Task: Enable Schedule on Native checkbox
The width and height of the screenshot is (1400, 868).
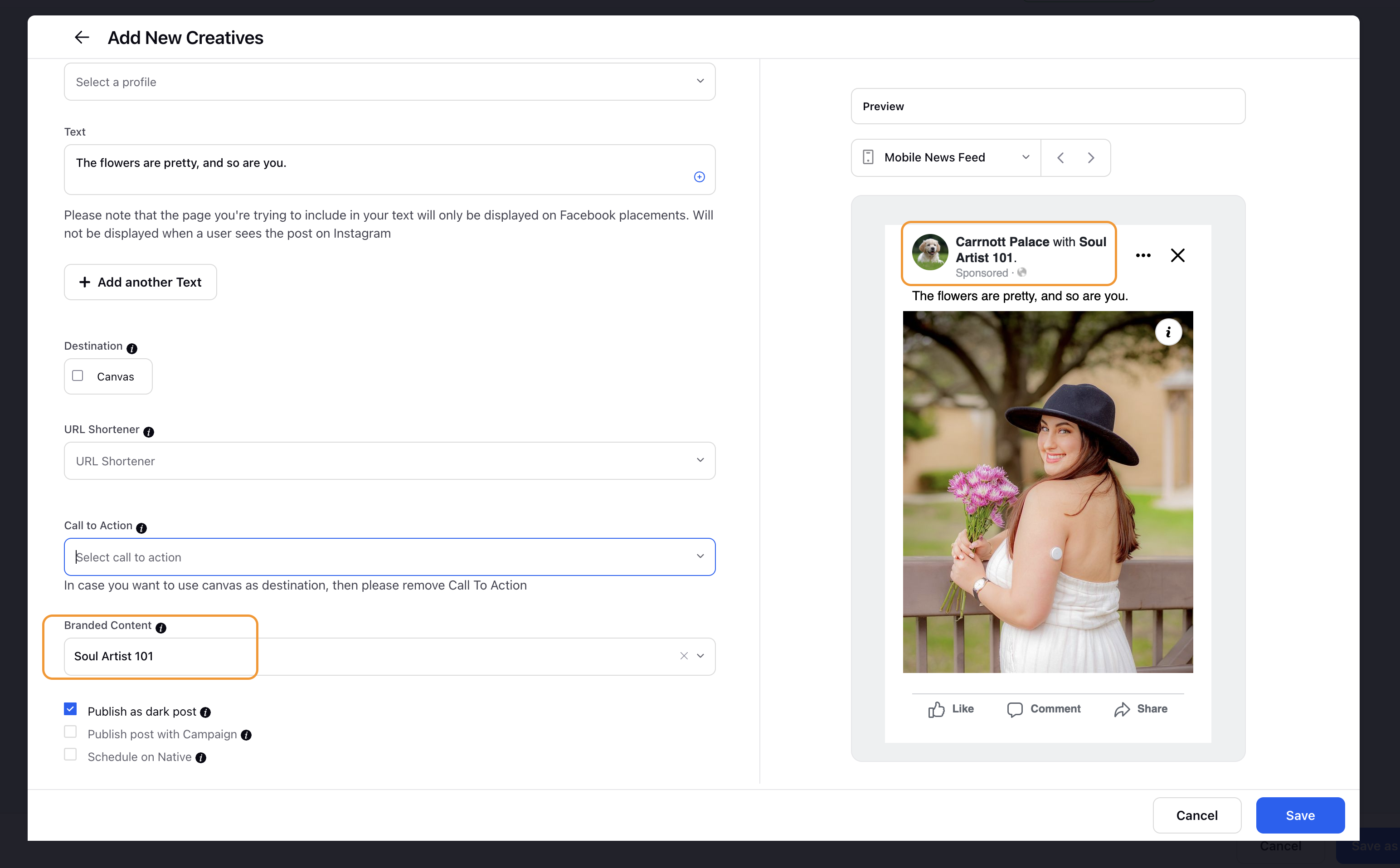Action: (71, 754)
